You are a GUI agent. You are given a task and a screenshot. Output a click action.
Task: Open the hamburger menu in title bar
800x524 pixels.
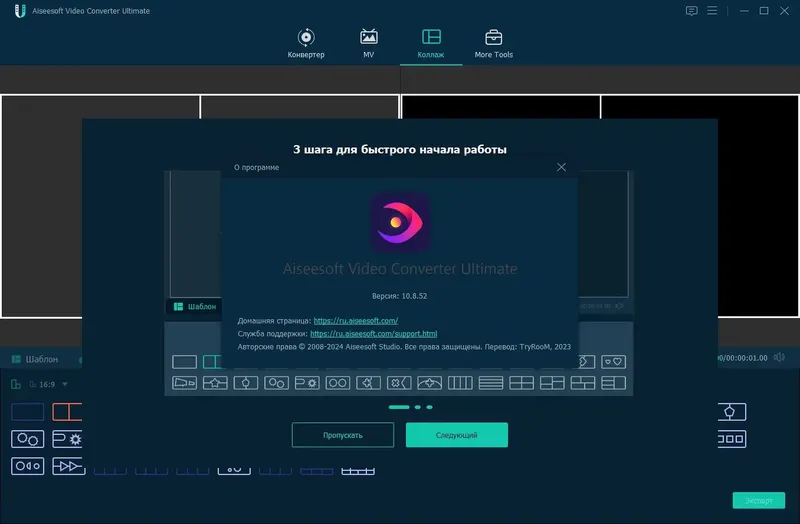[x=712, y=11]
